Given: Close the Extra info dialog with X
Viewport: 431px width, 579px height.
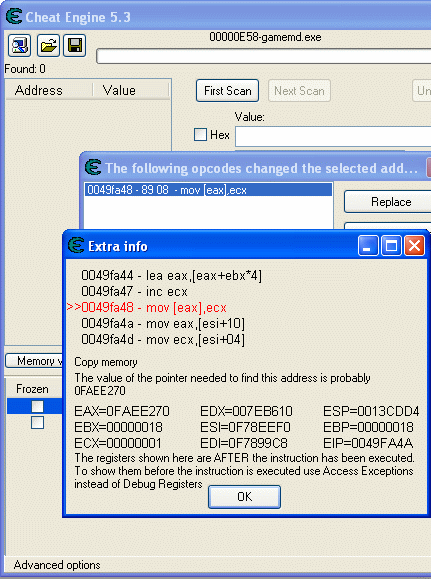Looking at the screenshot, I should 414,246.
